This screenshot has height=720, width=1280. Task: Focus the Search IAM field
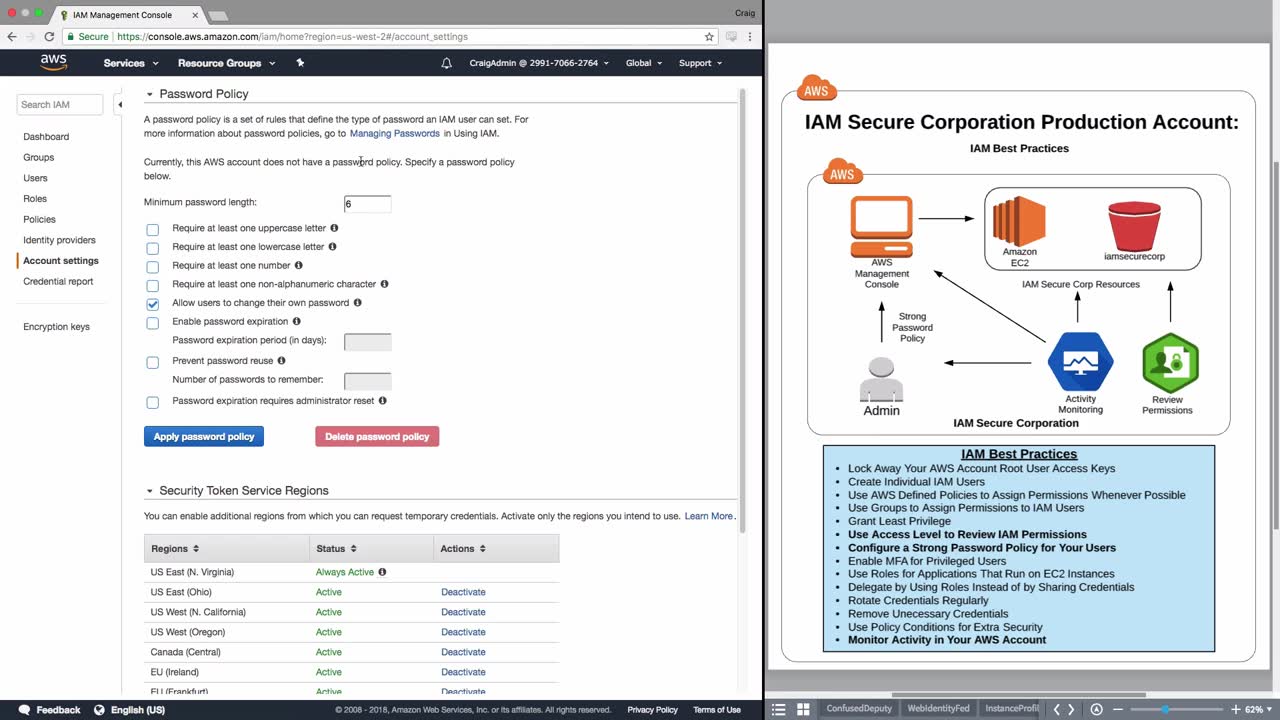pyautogui.click(x=60, y=104)
